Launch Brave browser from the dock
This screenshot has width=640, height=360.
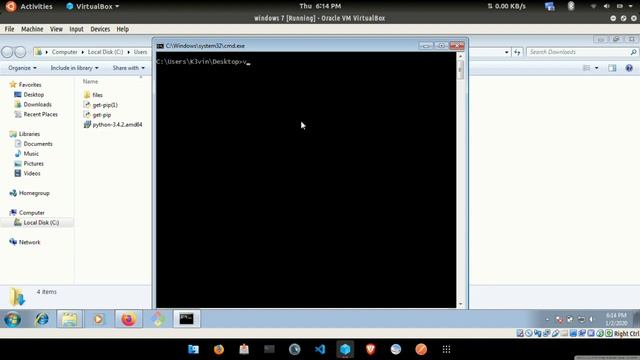click(x=371, y=349)
